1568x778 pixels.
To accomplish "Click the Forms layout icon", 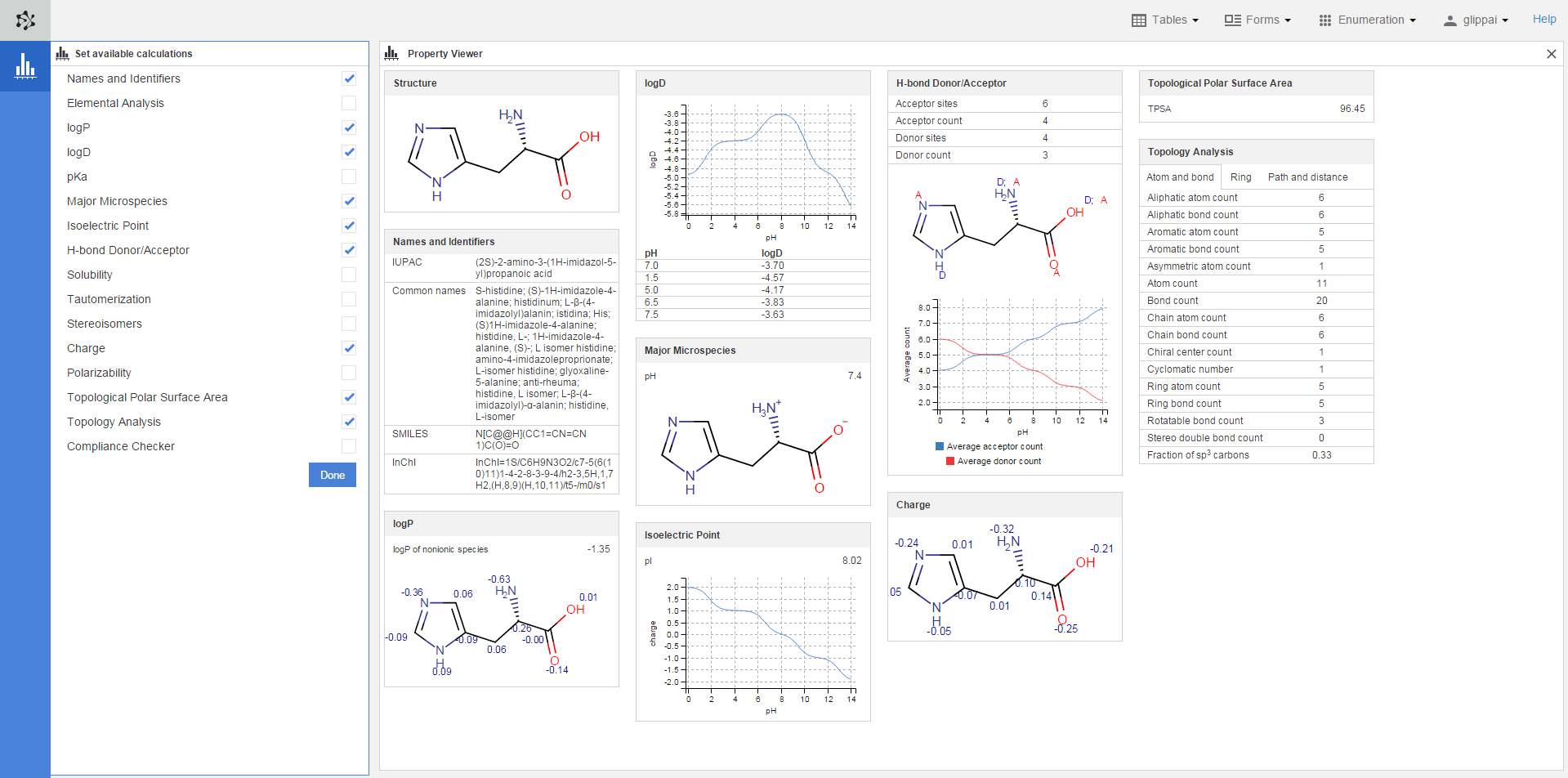I will click(1232, 20).
